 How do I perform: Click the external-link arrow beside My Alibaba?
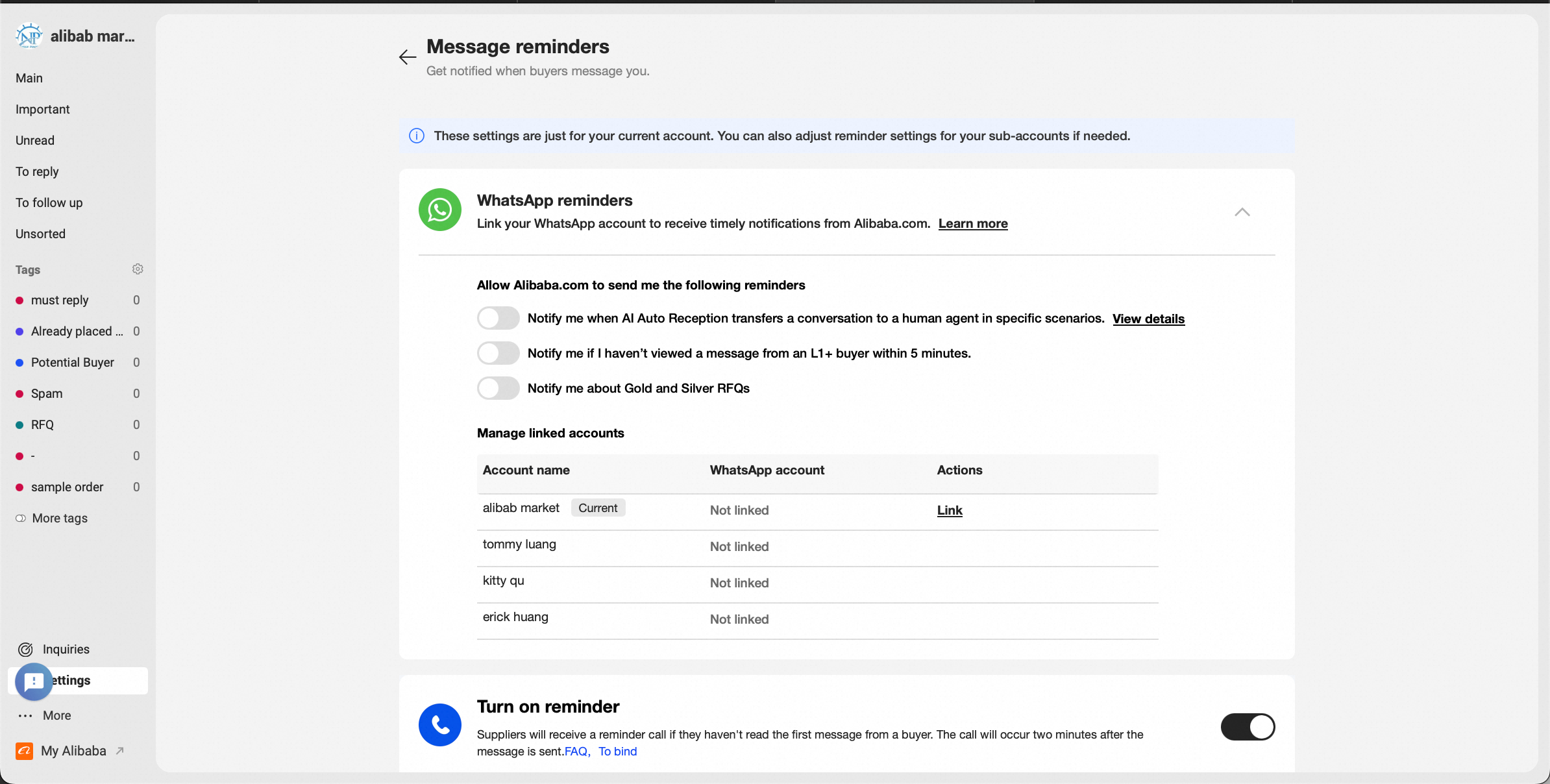click(119, 751)
